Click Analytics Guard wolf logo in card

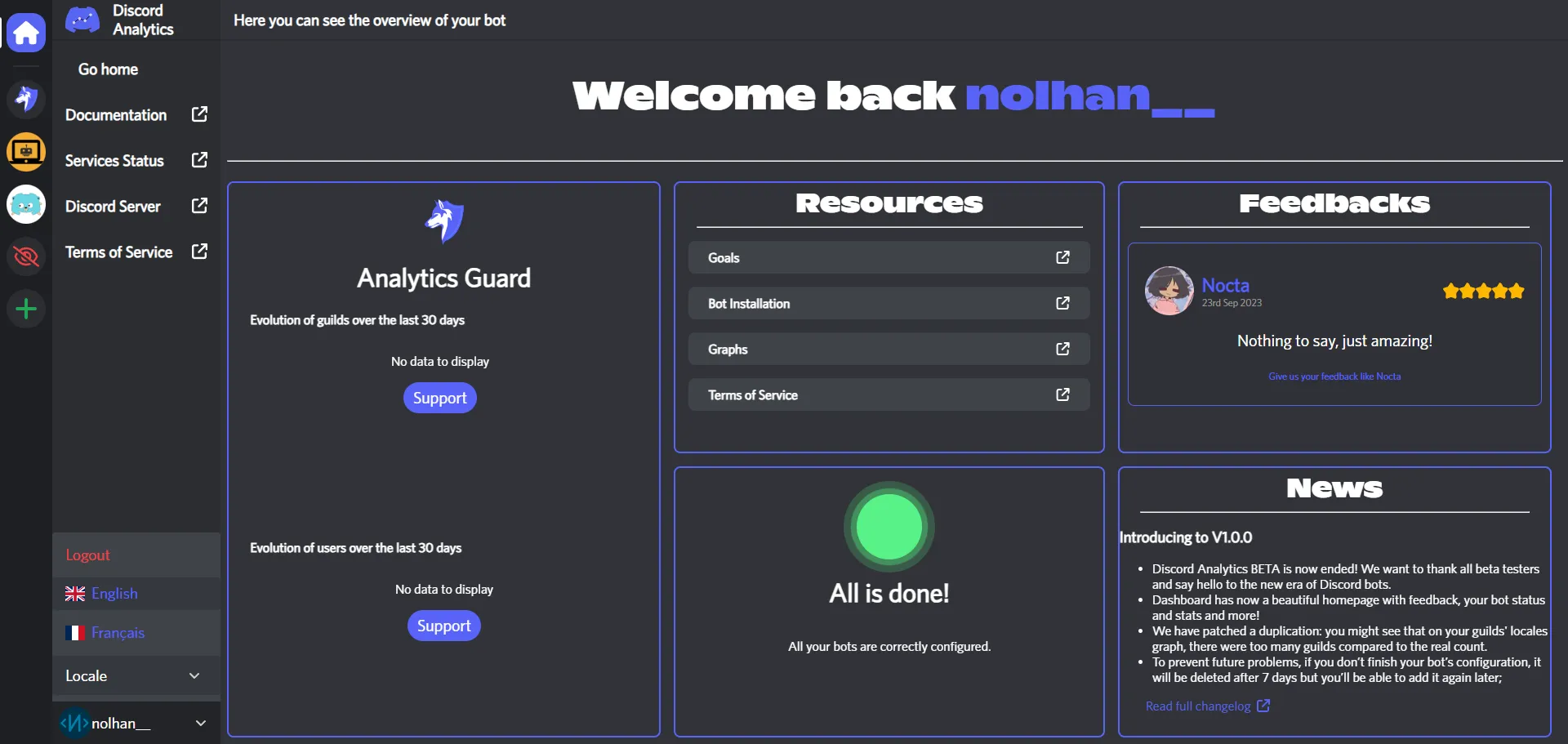point(444,221)
